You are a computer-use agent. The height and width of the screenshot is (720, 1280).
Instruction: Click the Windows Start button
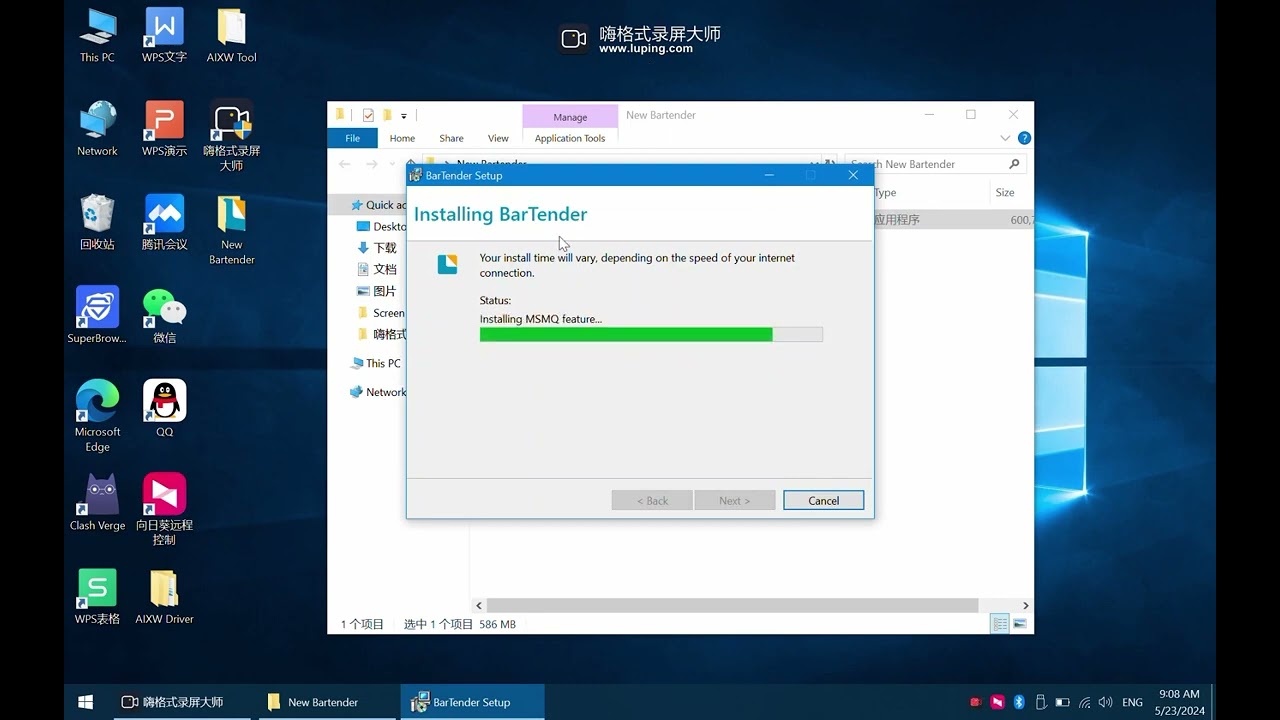[86, 702]
